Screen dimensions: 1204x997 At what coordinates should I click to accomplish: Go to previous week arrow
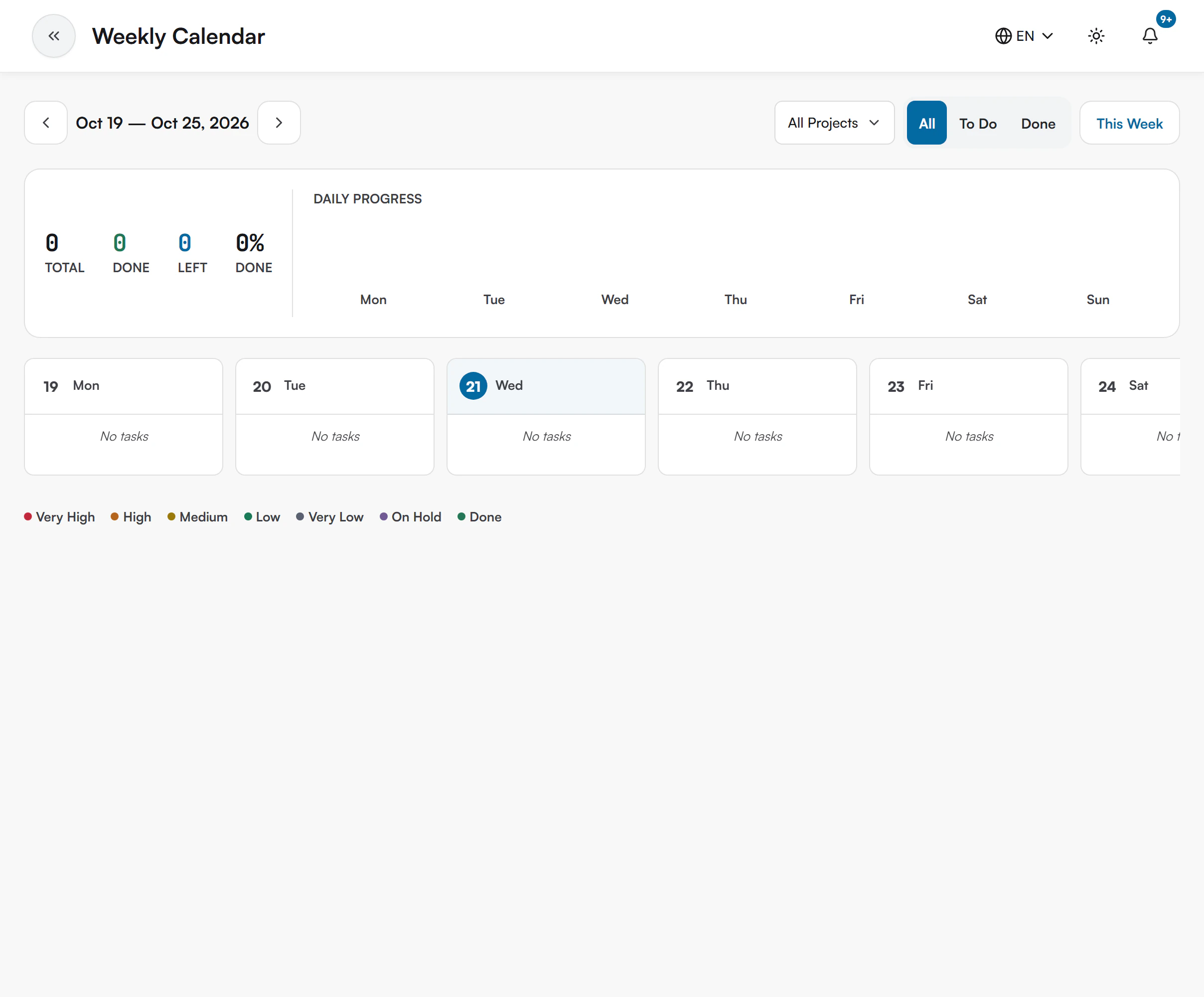coord(46,123)
